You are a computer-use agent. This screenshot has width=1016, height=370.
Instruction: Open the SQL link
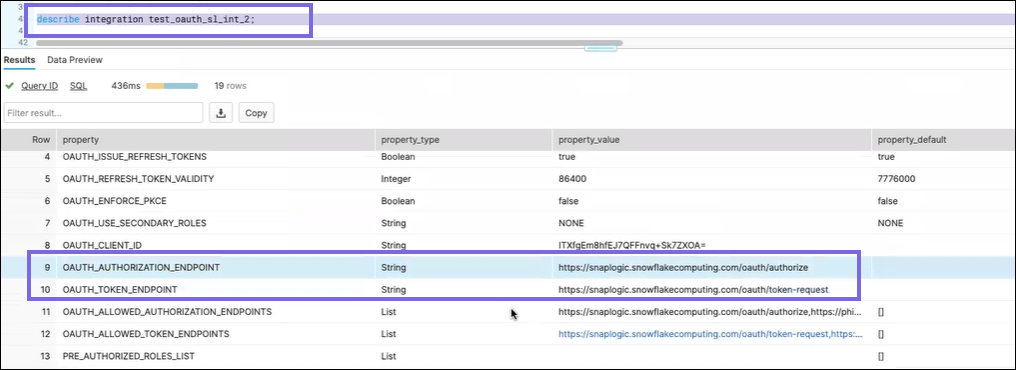tap(78, 86)
